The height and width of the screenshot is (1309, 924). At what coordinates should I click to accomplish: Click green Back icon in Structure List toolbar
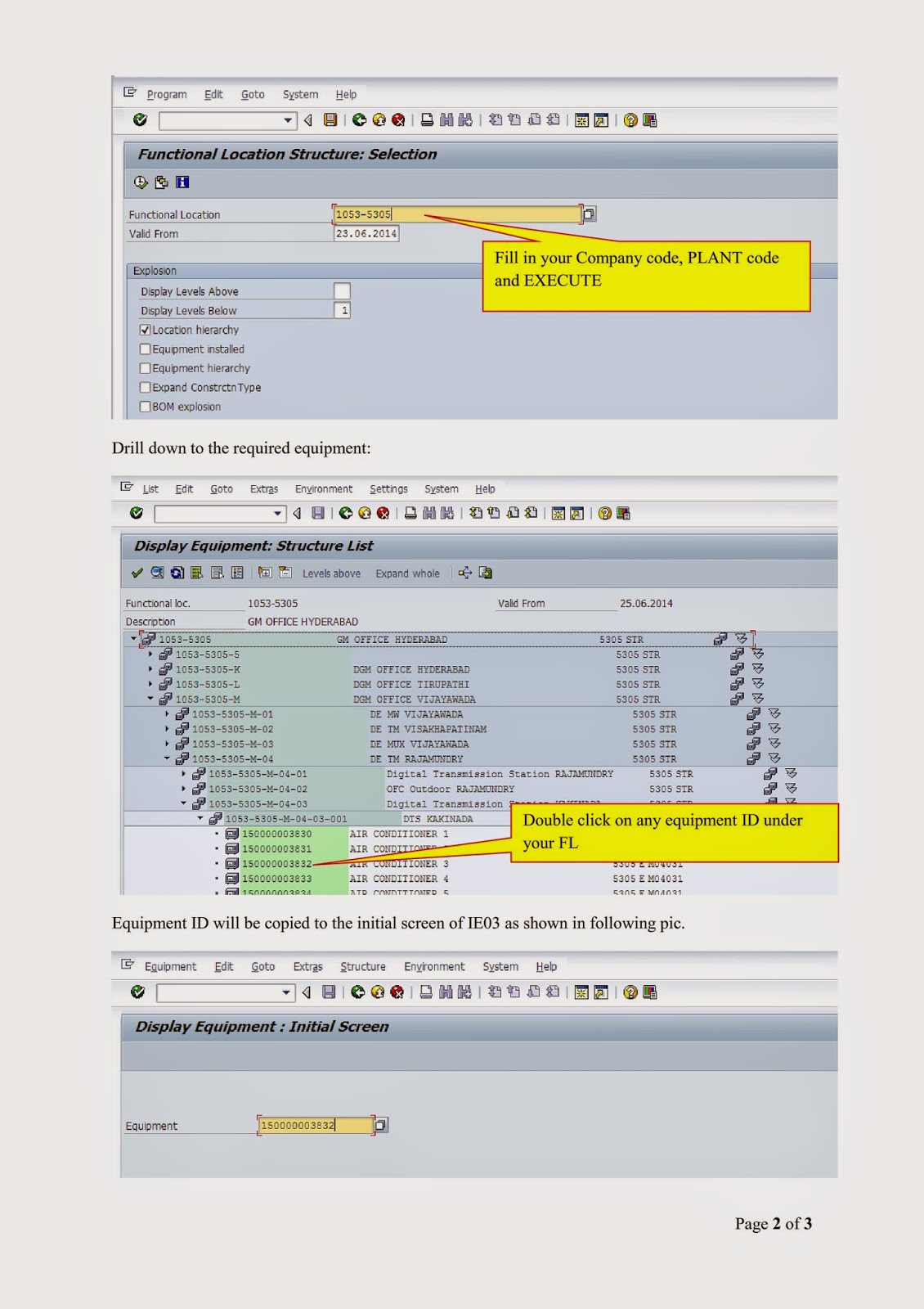(x=346, y=513)
